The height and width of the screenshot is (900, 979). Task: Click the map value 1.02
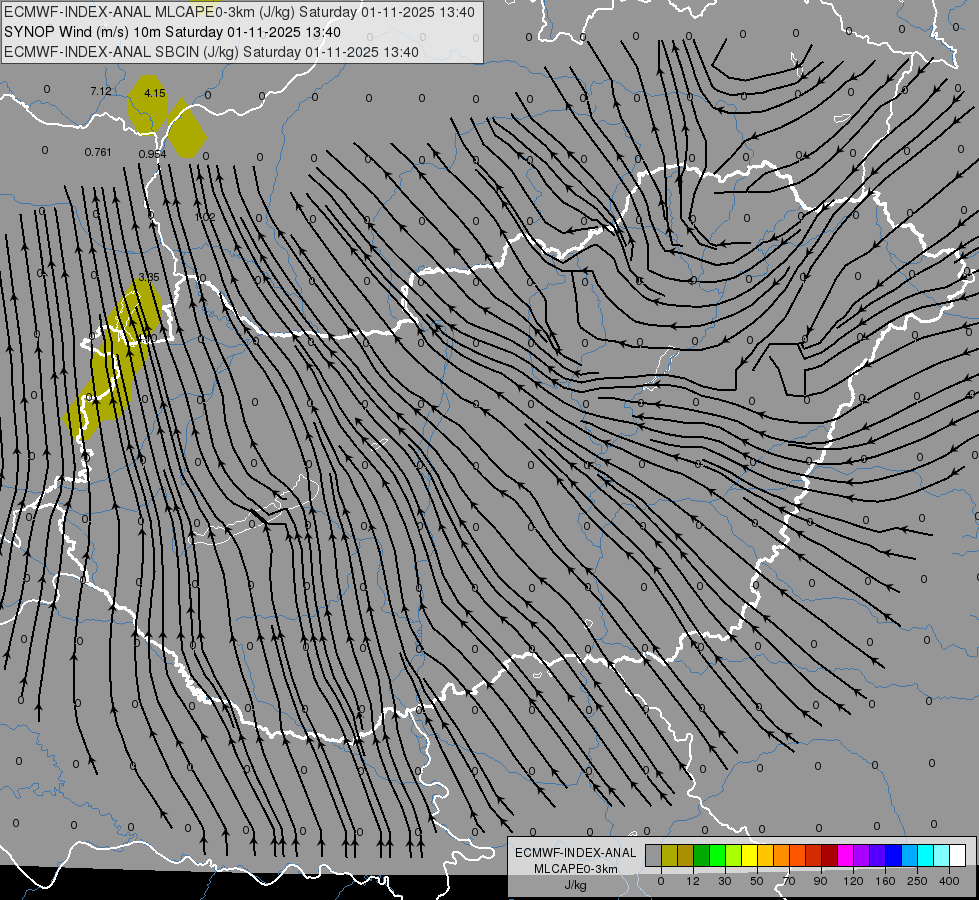pos(205,217)
